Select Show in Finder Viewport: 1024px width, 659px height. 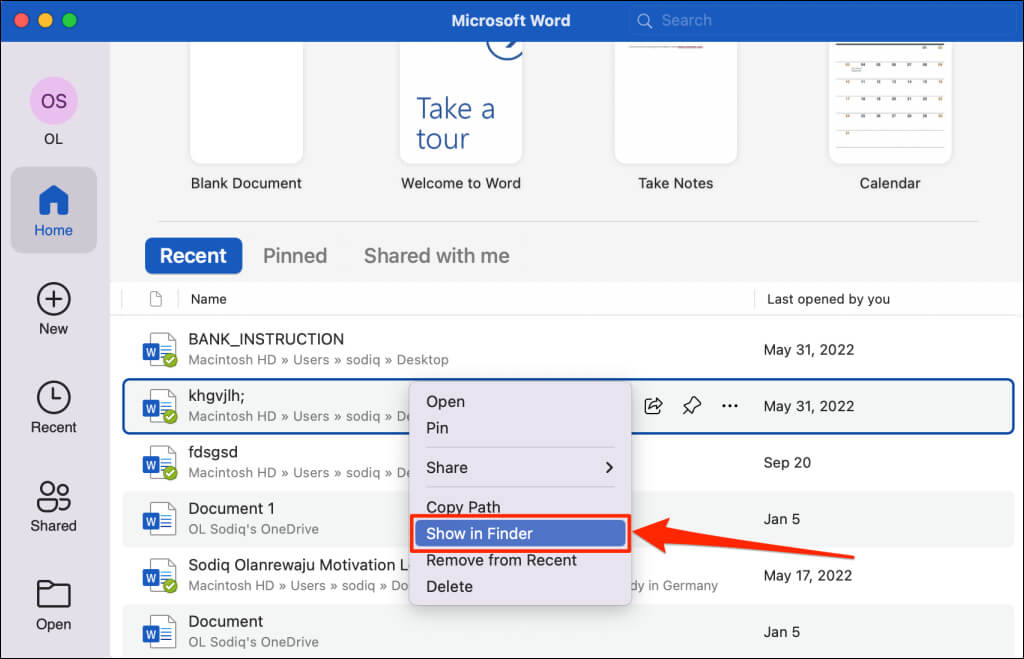coord(520,534)
